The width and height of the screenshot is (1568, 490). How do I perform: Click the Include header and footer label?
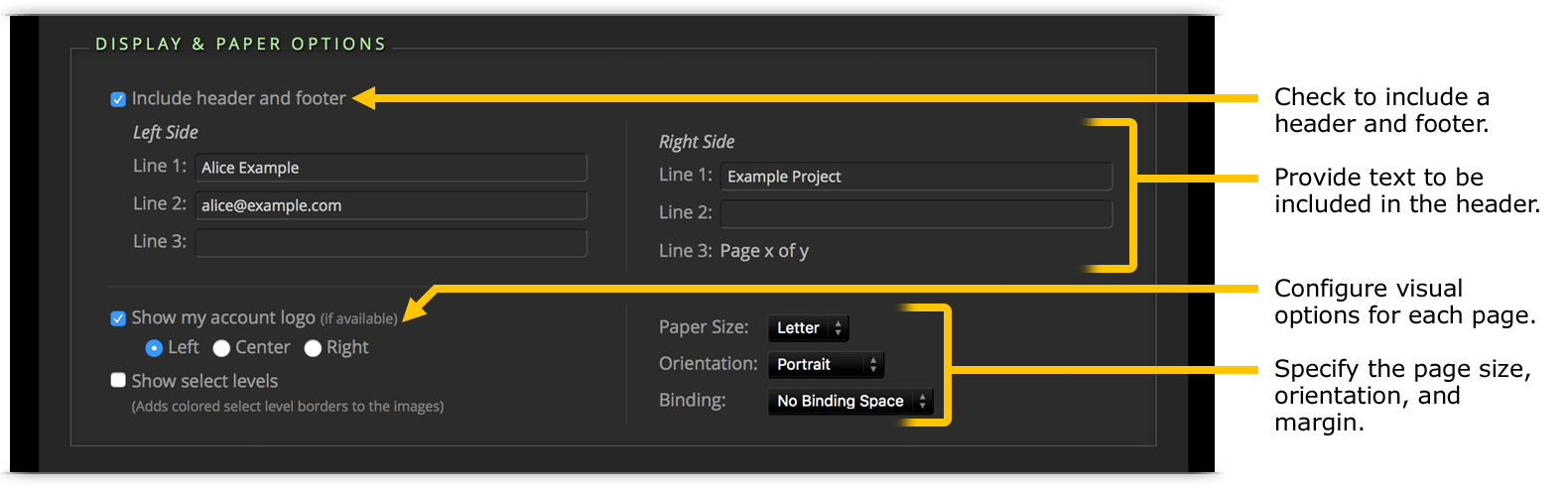(x=239, y=98)
